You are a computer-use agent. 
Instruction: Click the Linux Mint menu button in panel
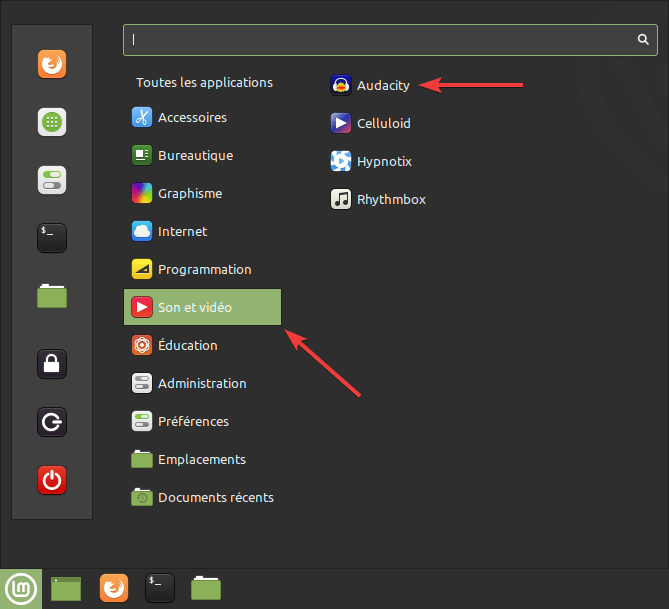(21, 589)
